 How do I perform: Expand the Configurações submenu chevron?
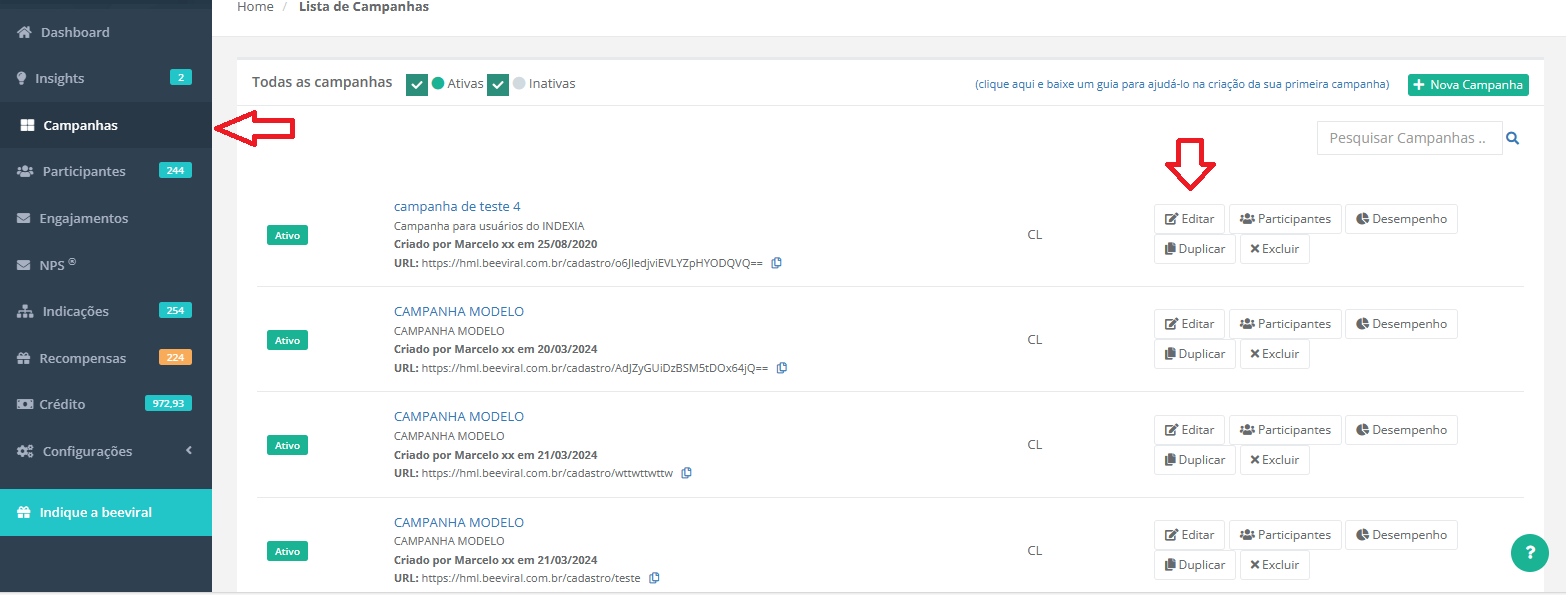coord(189,451)
